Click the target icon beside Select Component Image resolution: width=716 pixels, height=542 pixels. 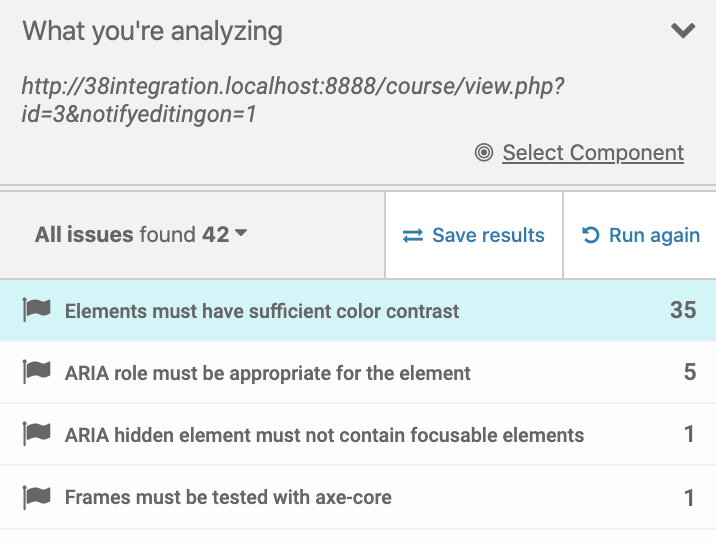[484, 152]
